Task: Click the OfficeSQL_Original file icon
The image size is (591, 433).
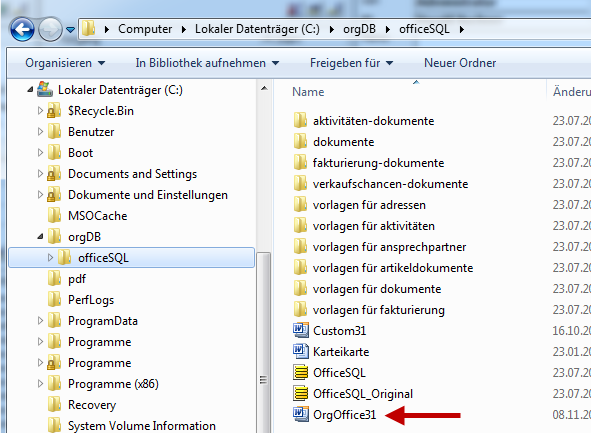Action: click(301, 393)
